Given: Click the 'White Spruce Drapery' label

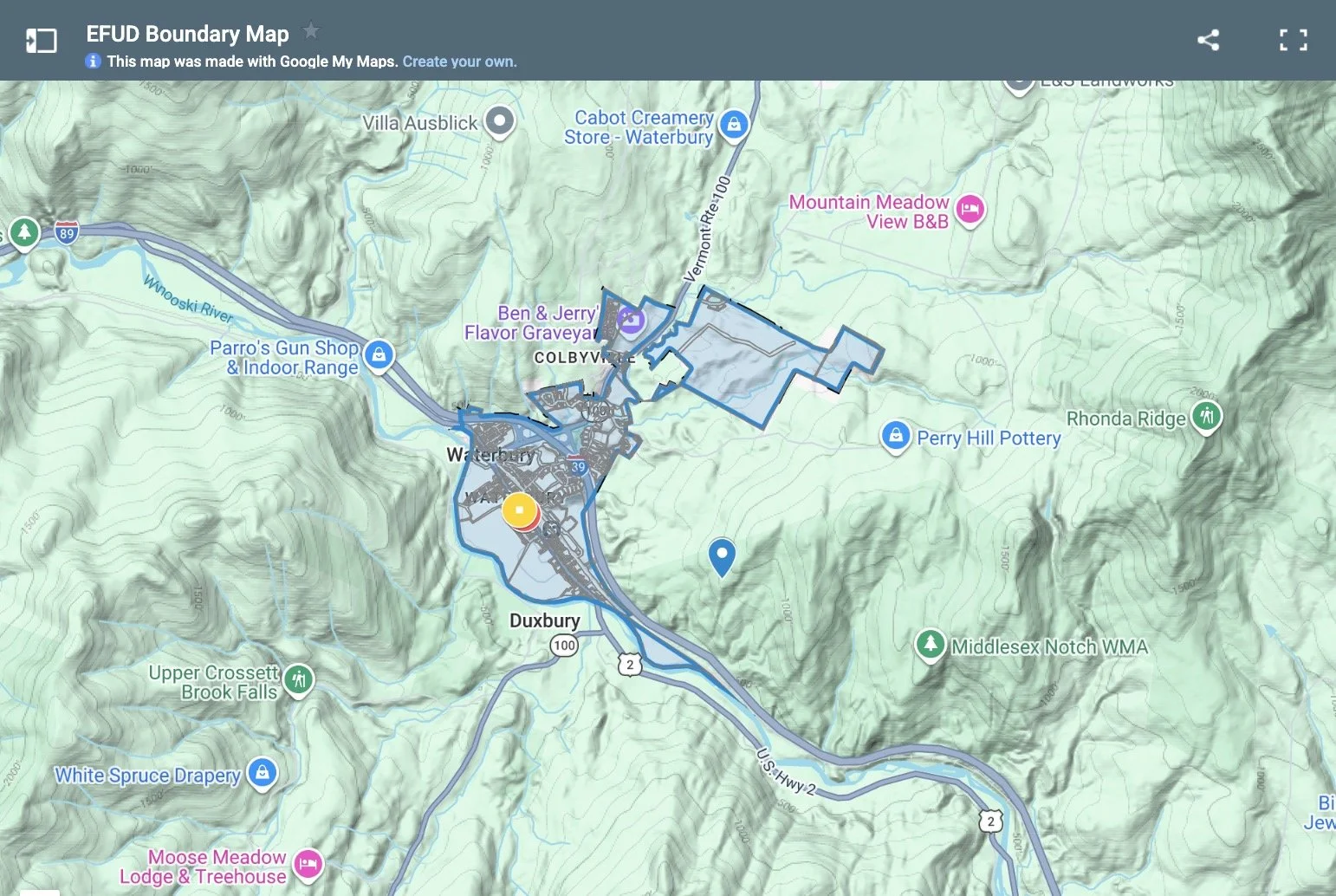Looking at the screenshot, I should (147, 776).
